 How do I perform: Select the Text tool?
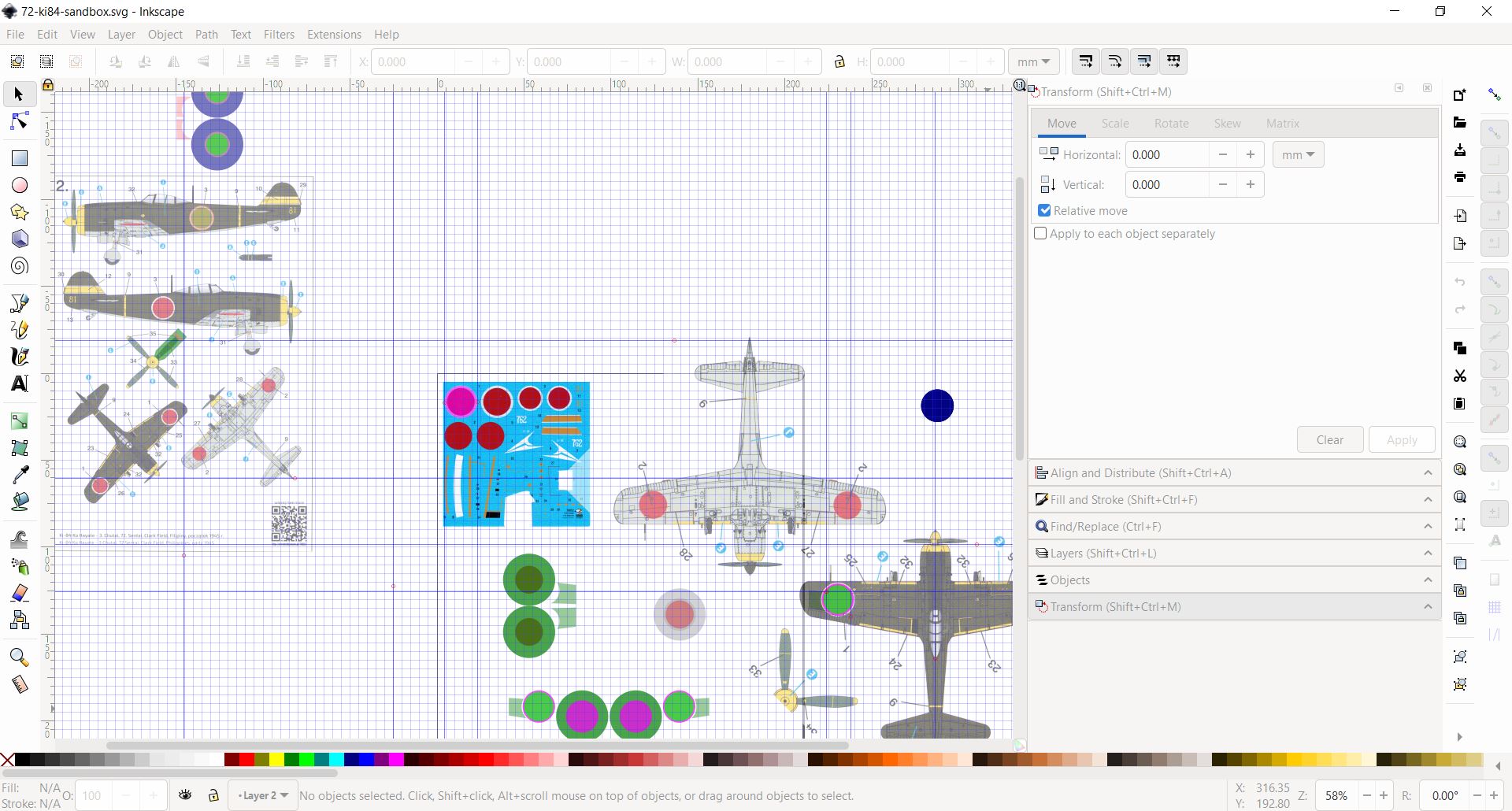click(20, 383)
